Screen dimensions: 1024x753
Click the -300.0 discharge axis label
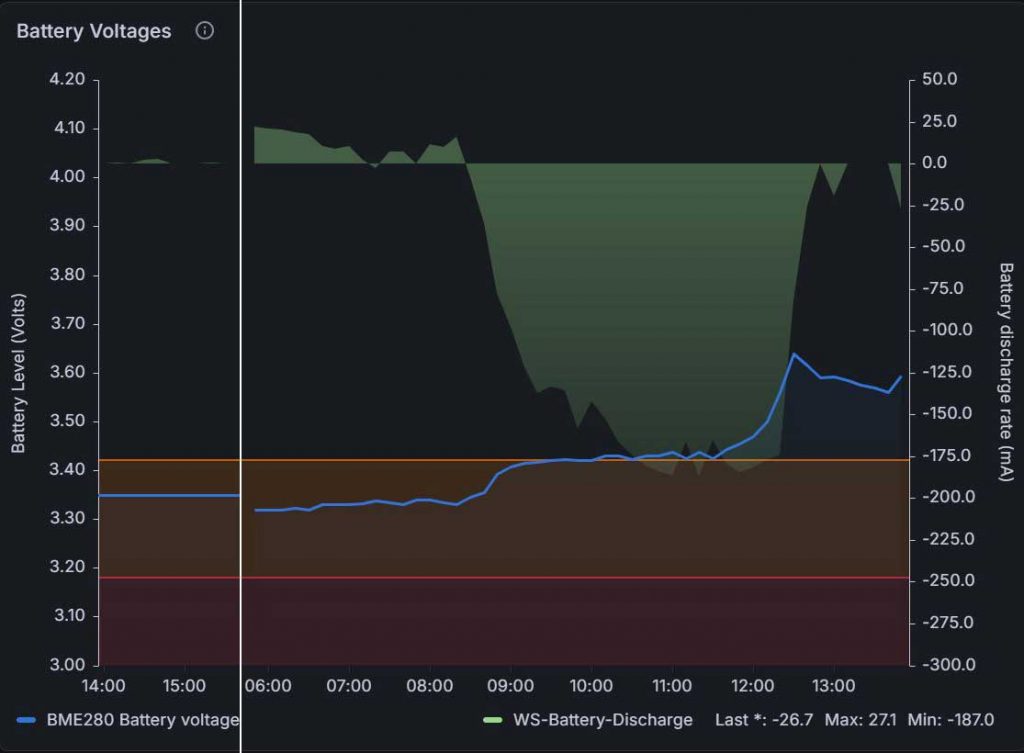tap(948, 665)
